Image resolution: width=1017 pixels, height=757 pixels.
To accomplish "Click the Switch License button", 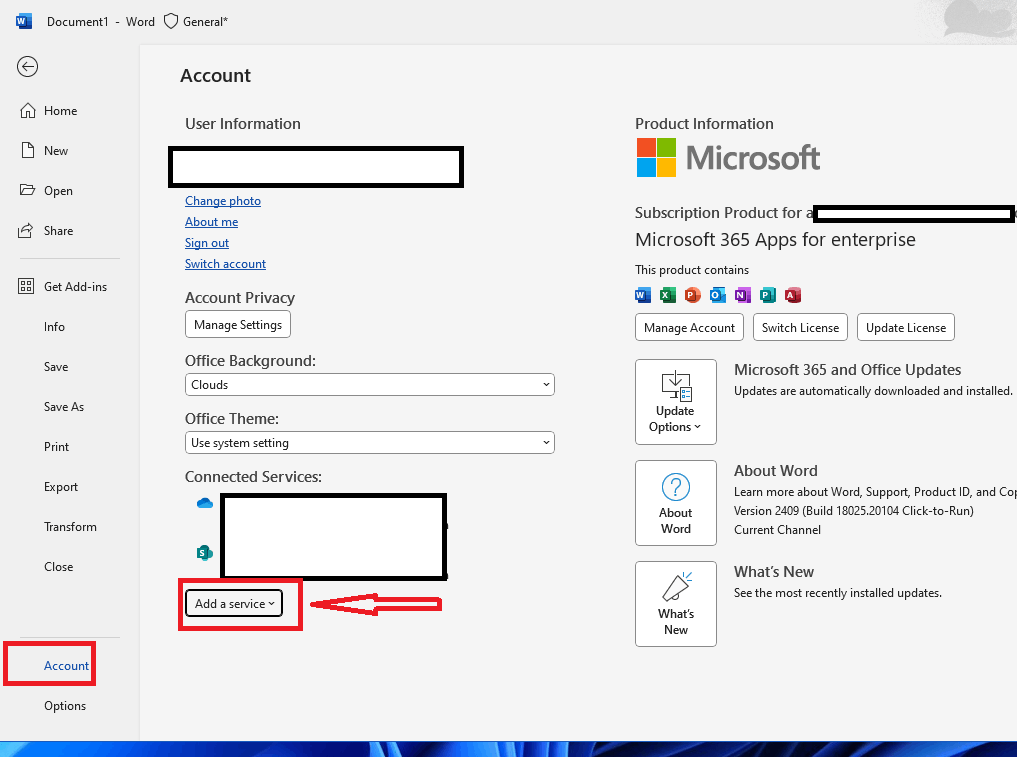I will click(x=800, y=328).
